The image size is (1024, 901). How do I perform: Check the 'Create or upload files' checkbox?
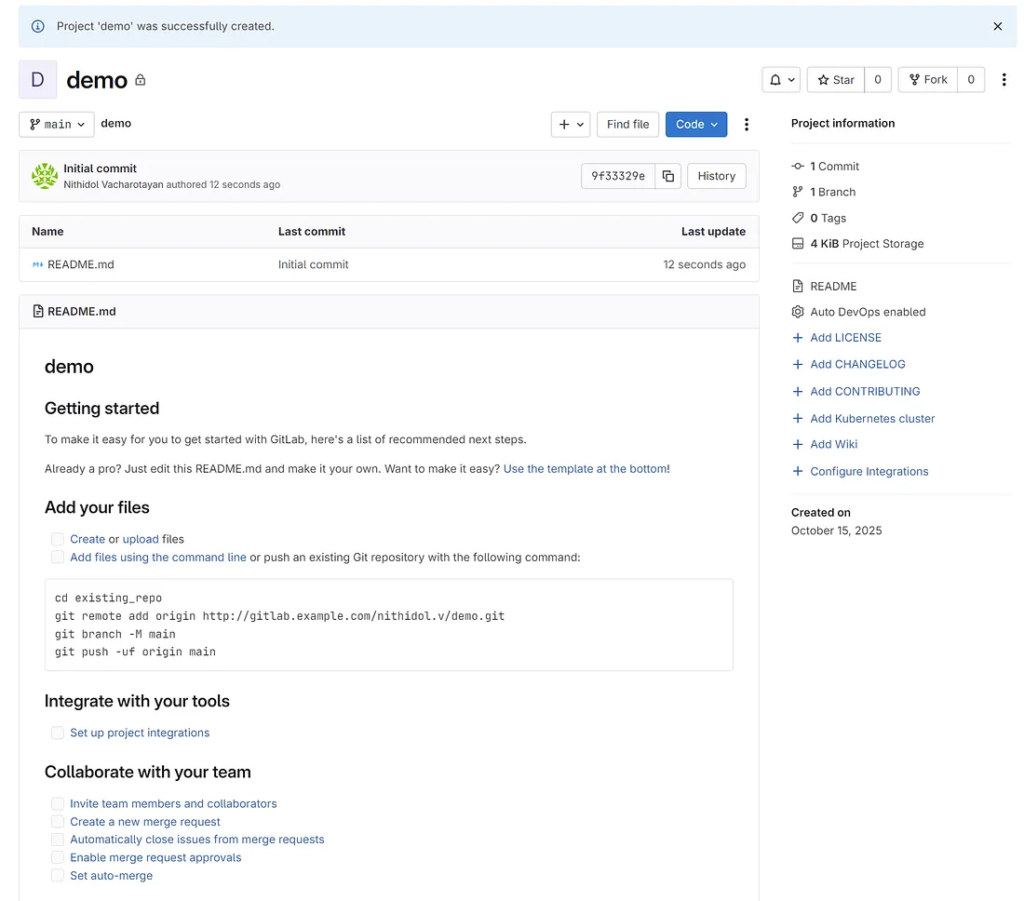58,539
